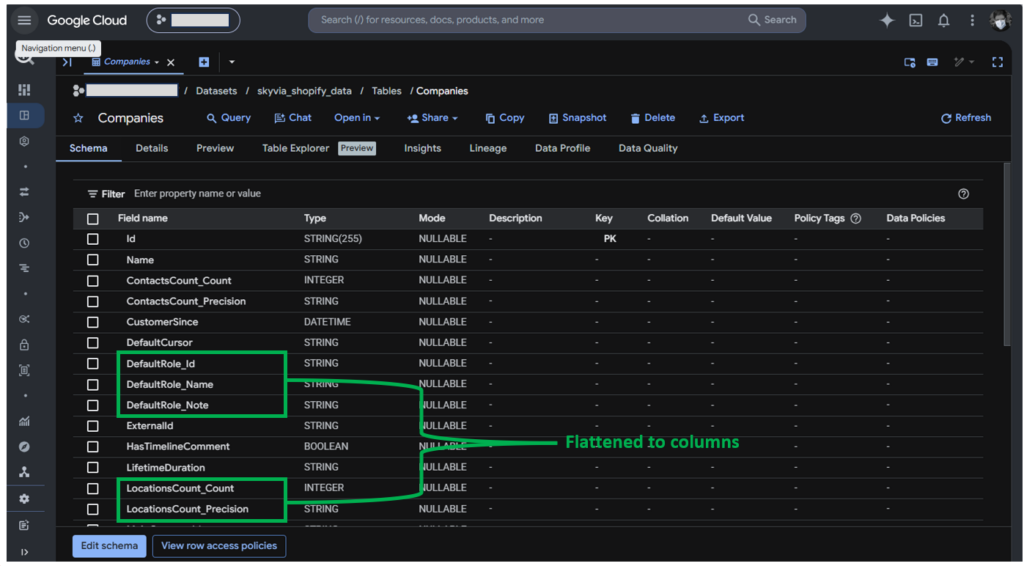Switch to the Lineage tab
The height and width of the screenshot is (566, 1024).
[488, 148]
